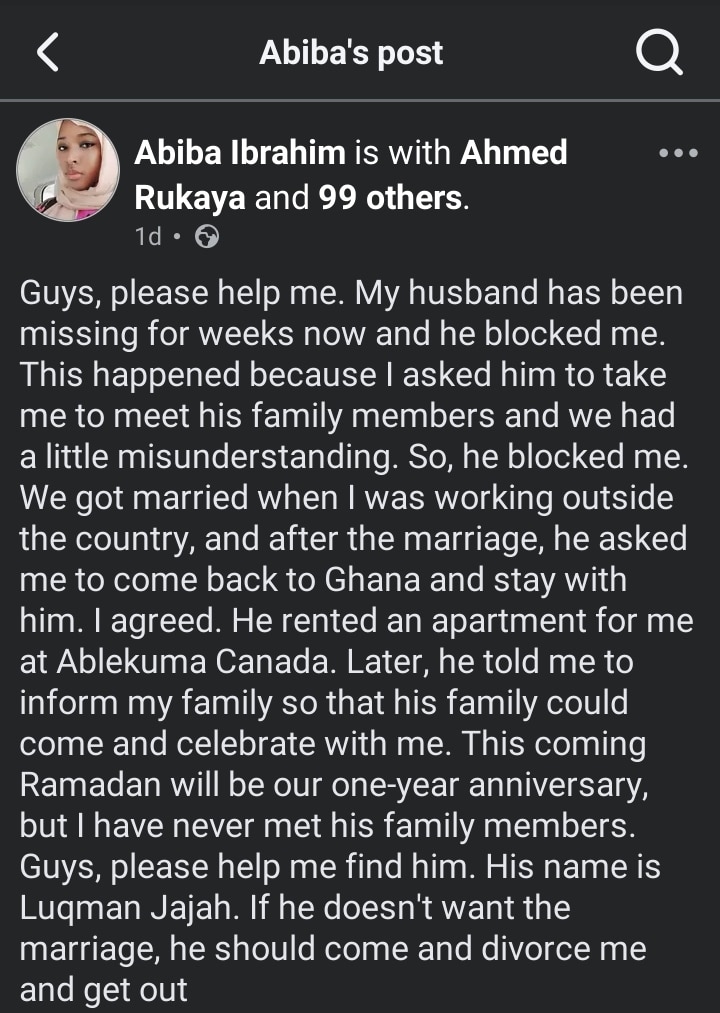This screenshot has width=720, height=1013.
Task: Tap the word Ramadan in the post
Action: [91, 785]
